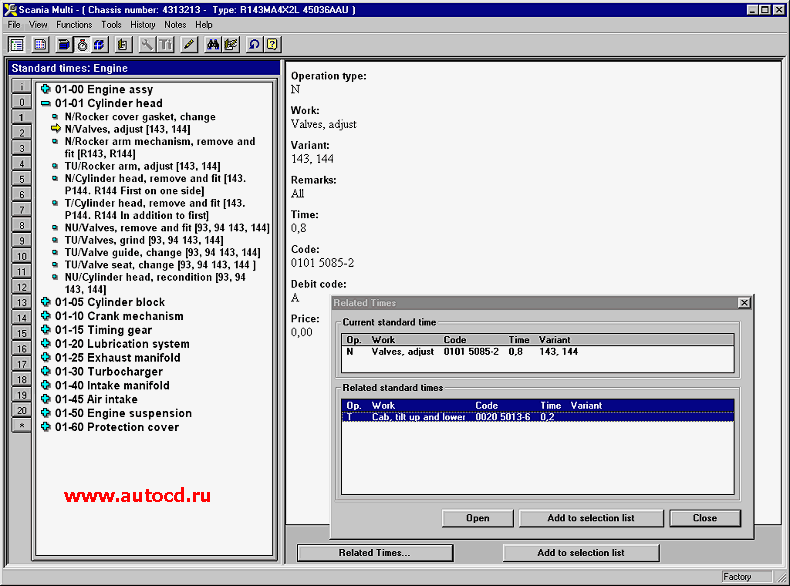Image resolution: width=790 pixels, height=586 pixels.
Task: Click the Related Times... button
Action: click(375, 553)
